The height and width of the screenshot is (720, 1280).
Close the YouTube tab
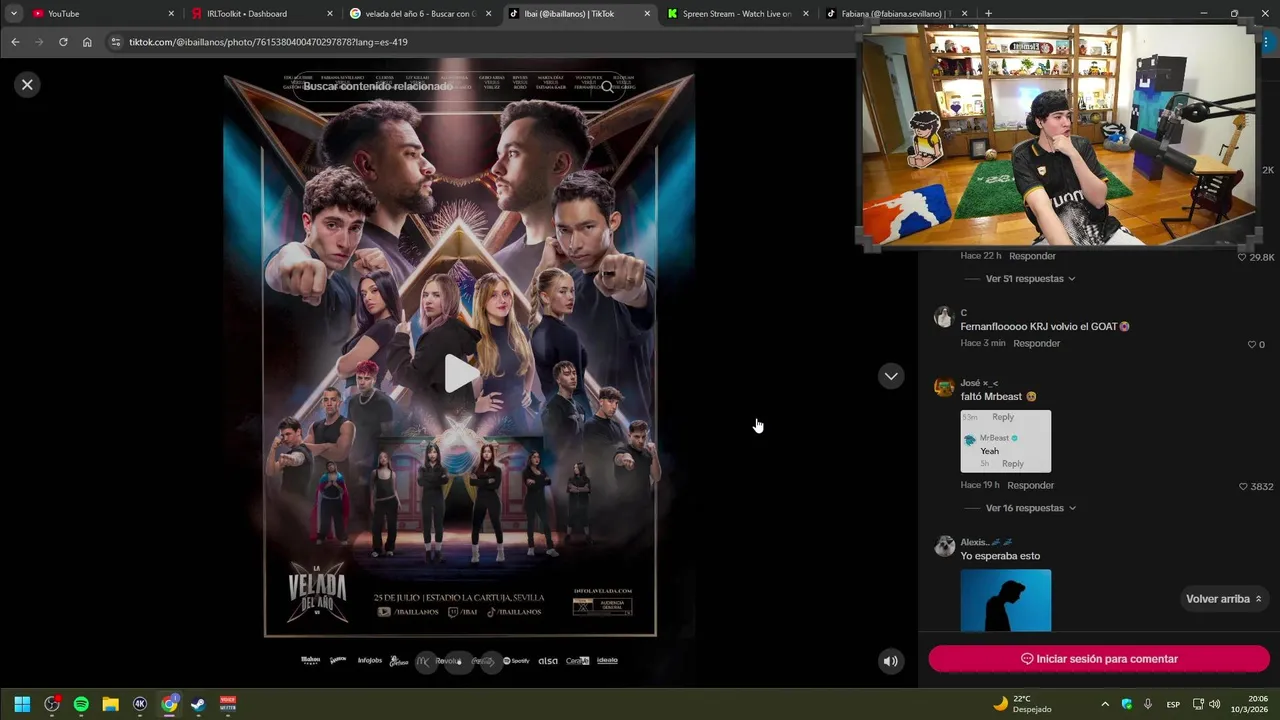tap(171, 14)
